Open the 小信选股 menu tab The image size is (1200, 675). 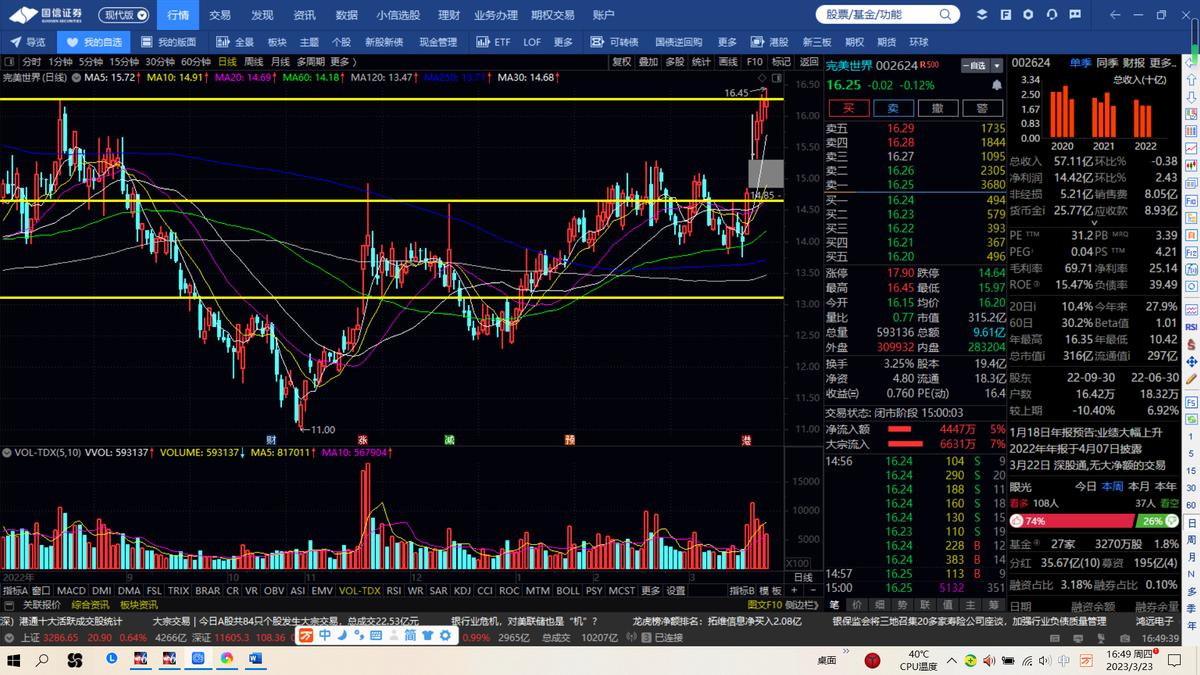tap(398, 15)
